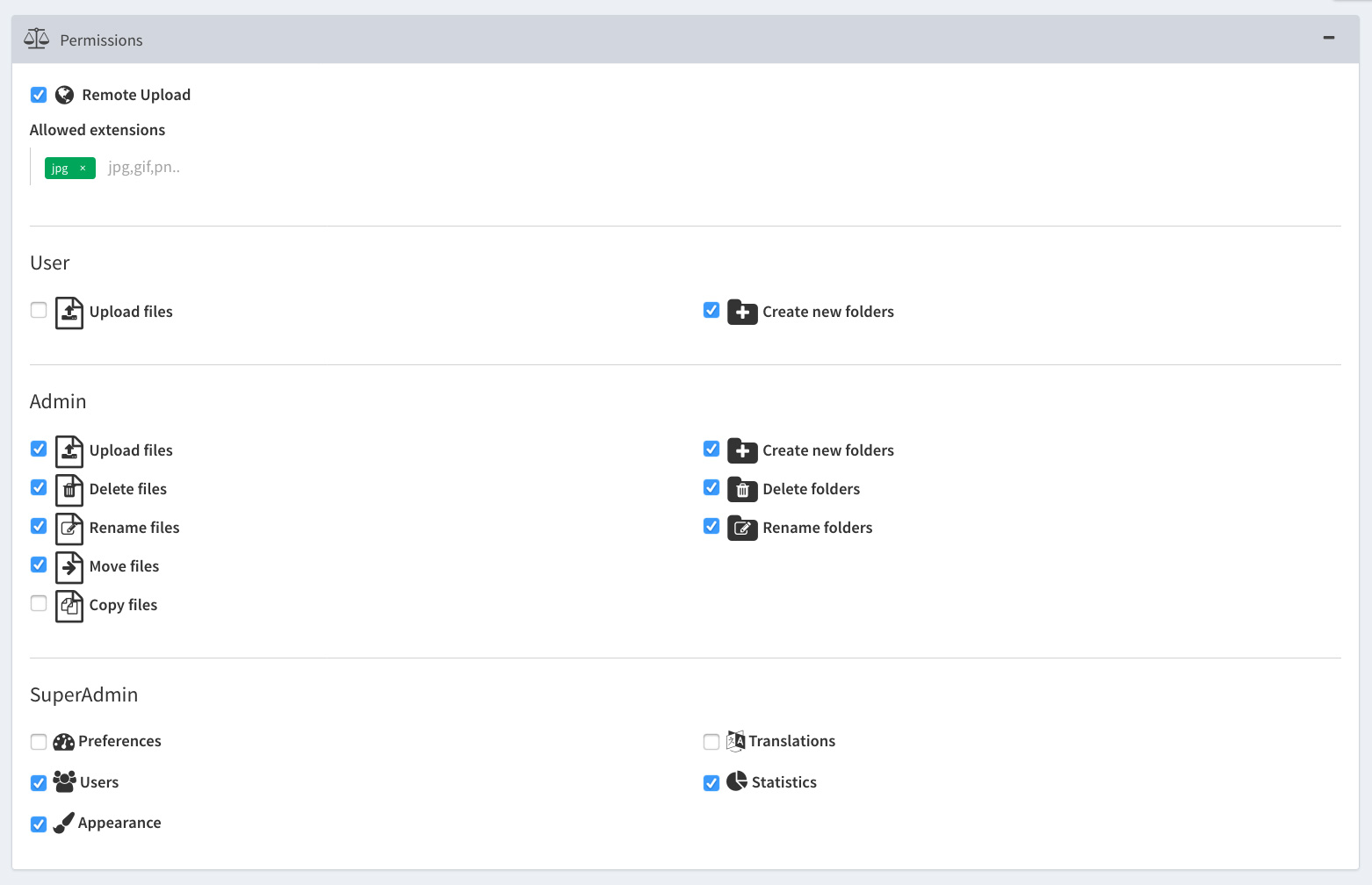Click the scales icon beside Permissions
Image resolution: width=1372 pixels, height=885 pixels.
[36, 39]
